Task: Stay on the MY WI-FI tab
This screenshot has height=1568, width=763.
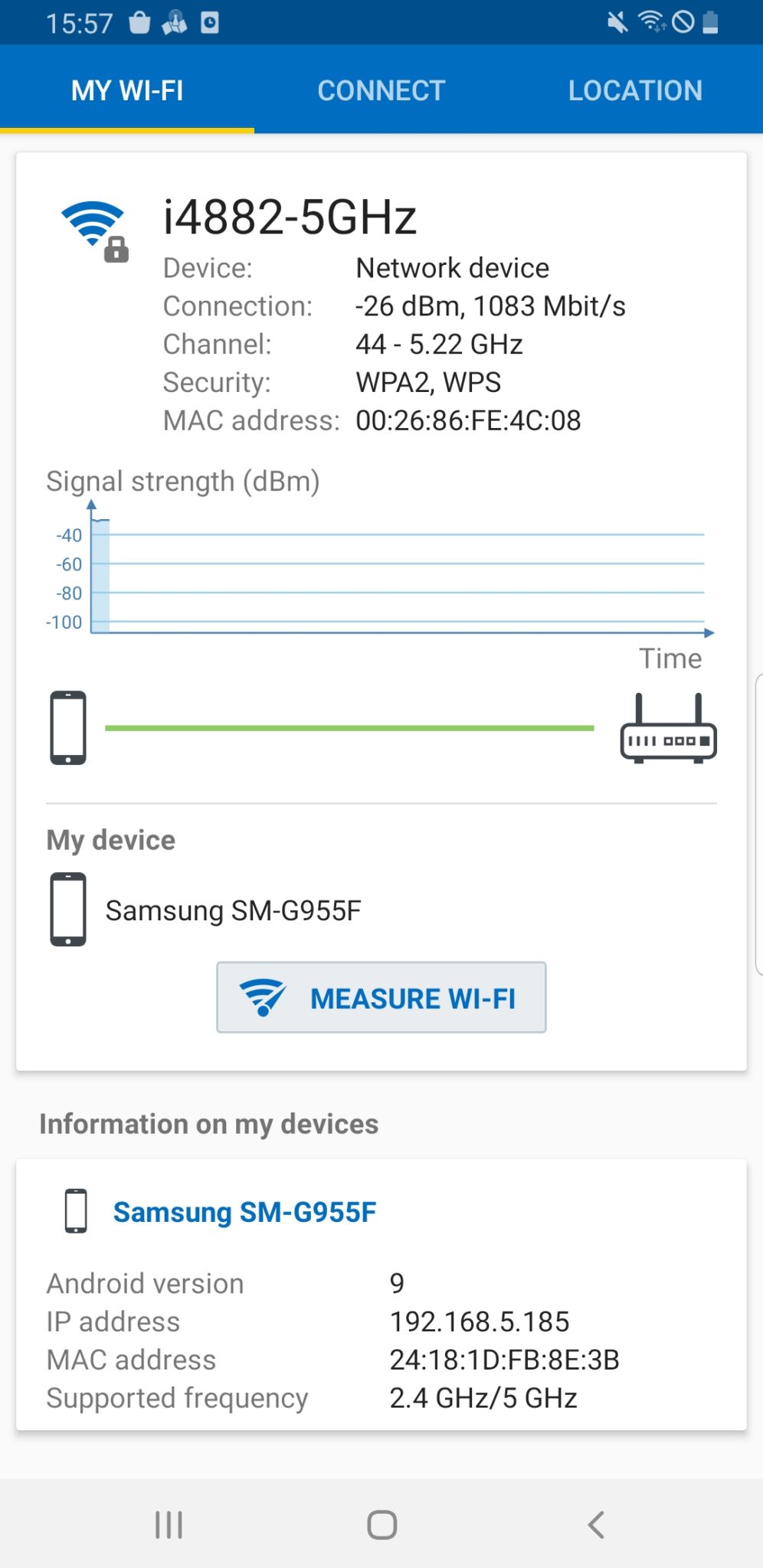Action: click(126, 90)
